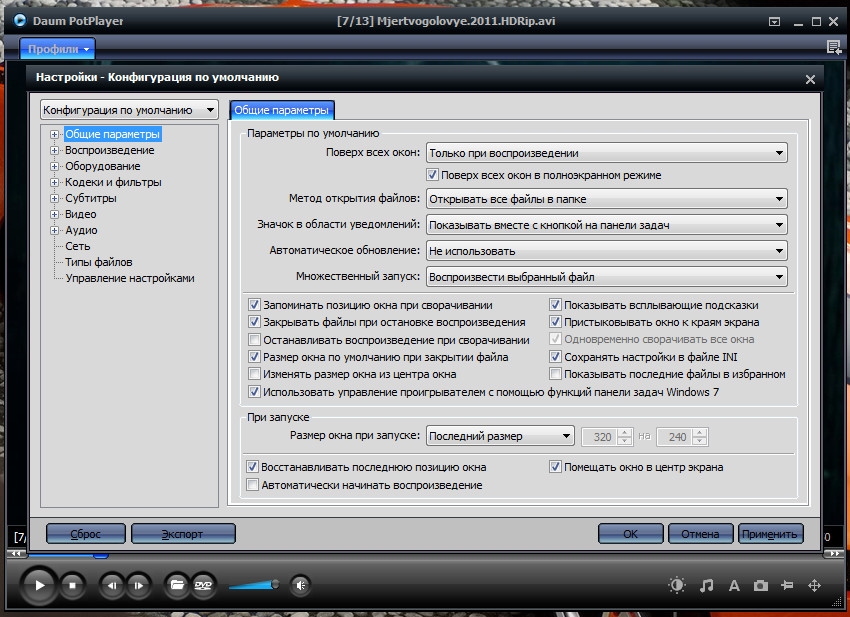850x617 pixels.
Task: Open 'Автоматическое обновление' dropdown list
Action: [x=606, y=251]
